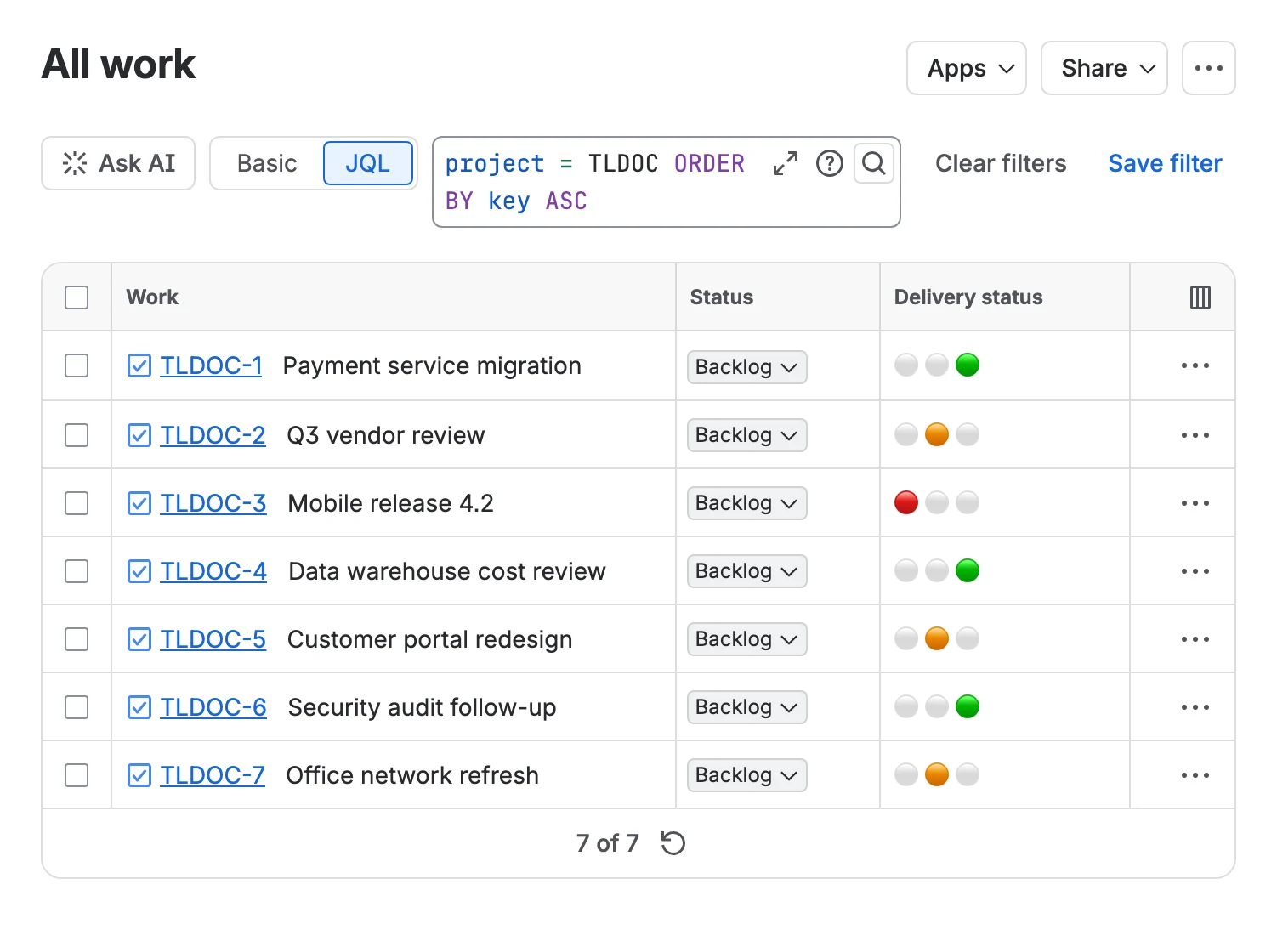Click the search magnifier icon
The height and width of the screenshot is (952, 1277).
874,163
